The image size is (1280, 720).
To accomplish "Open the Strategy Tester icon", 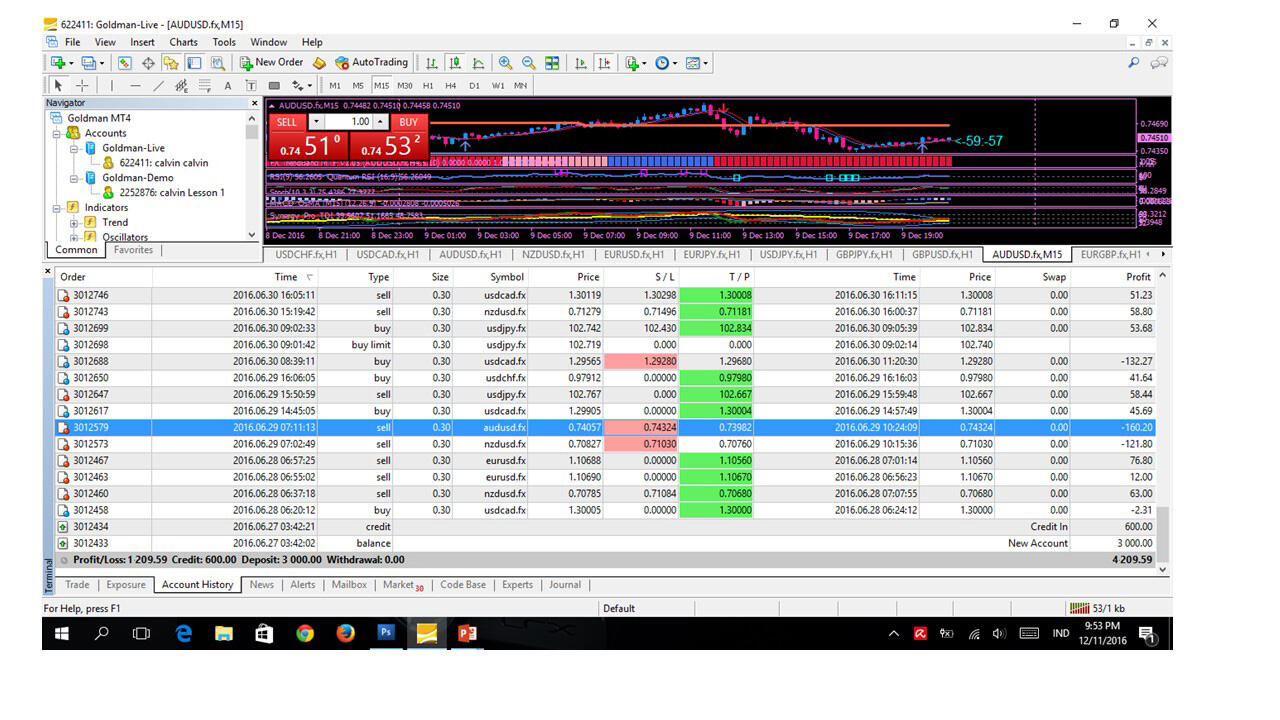I will point(217,62).
